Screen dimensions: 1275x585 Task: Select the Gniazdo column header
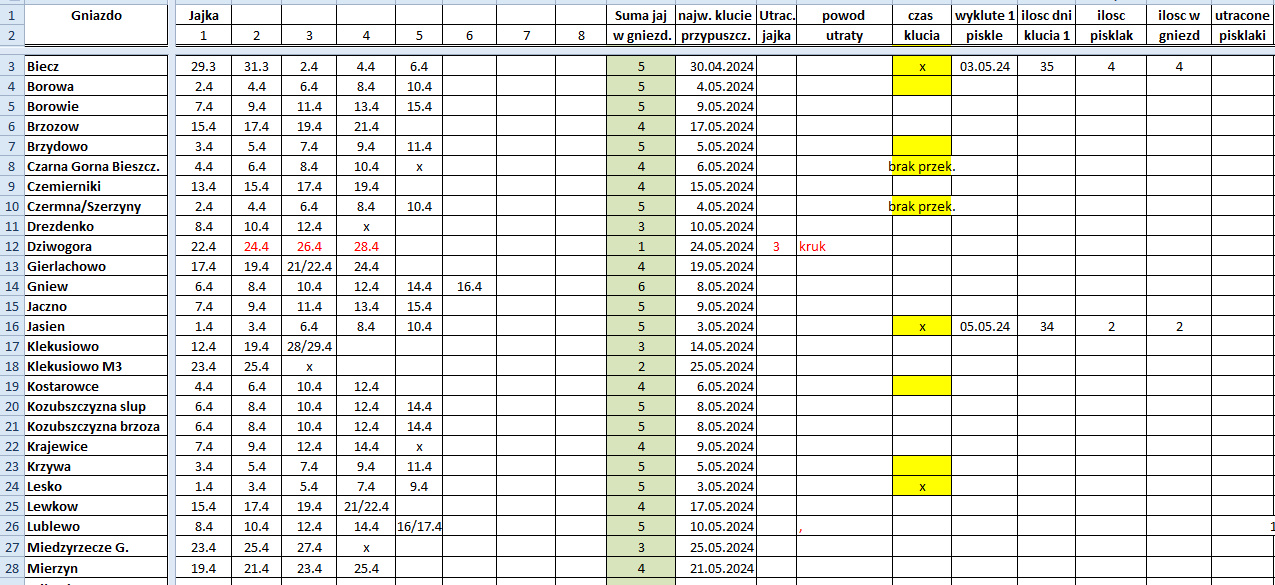(x=98, y=15)
